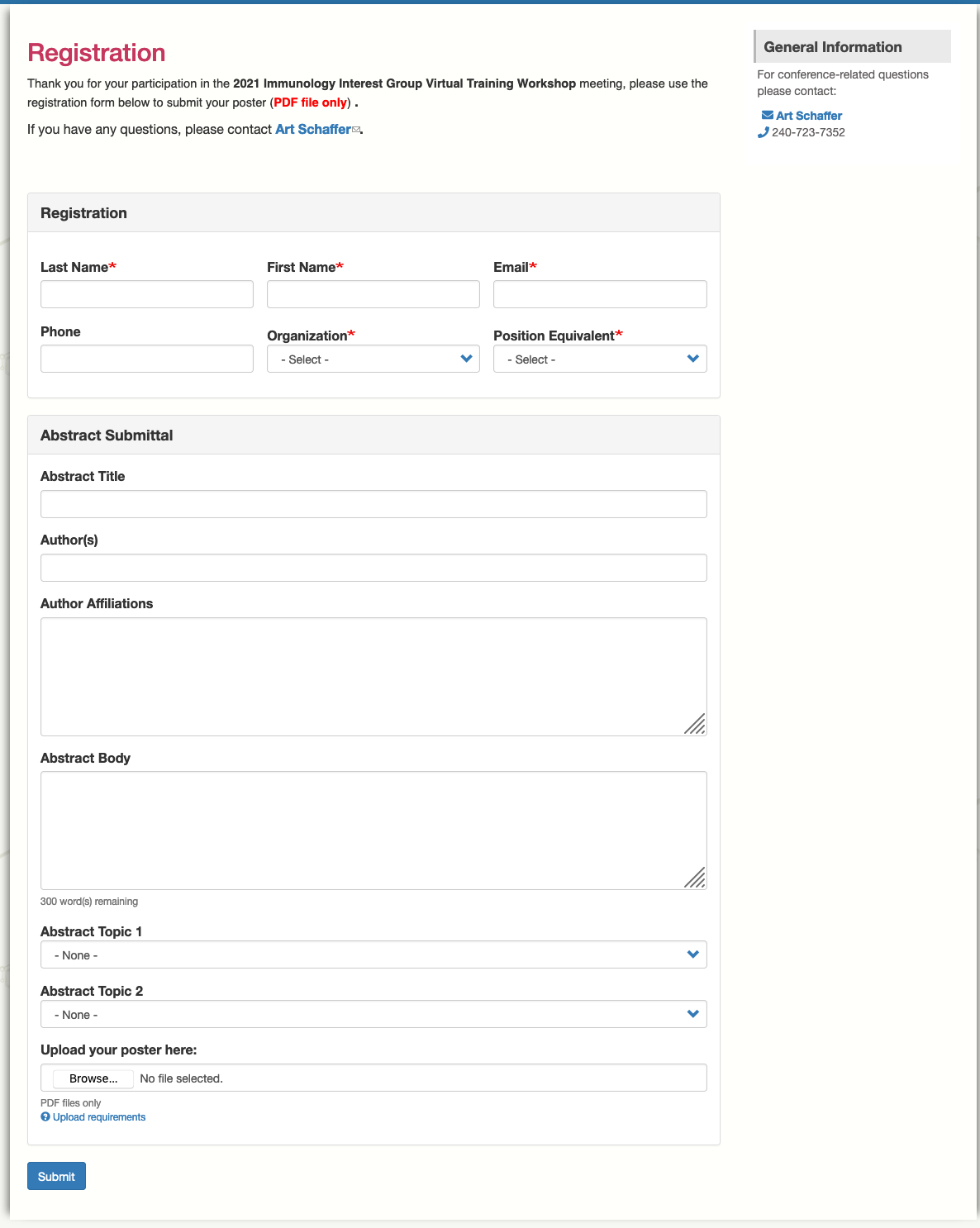Click into the First Name field
This screenshot has height=1228, width=980.
[373, 295]
